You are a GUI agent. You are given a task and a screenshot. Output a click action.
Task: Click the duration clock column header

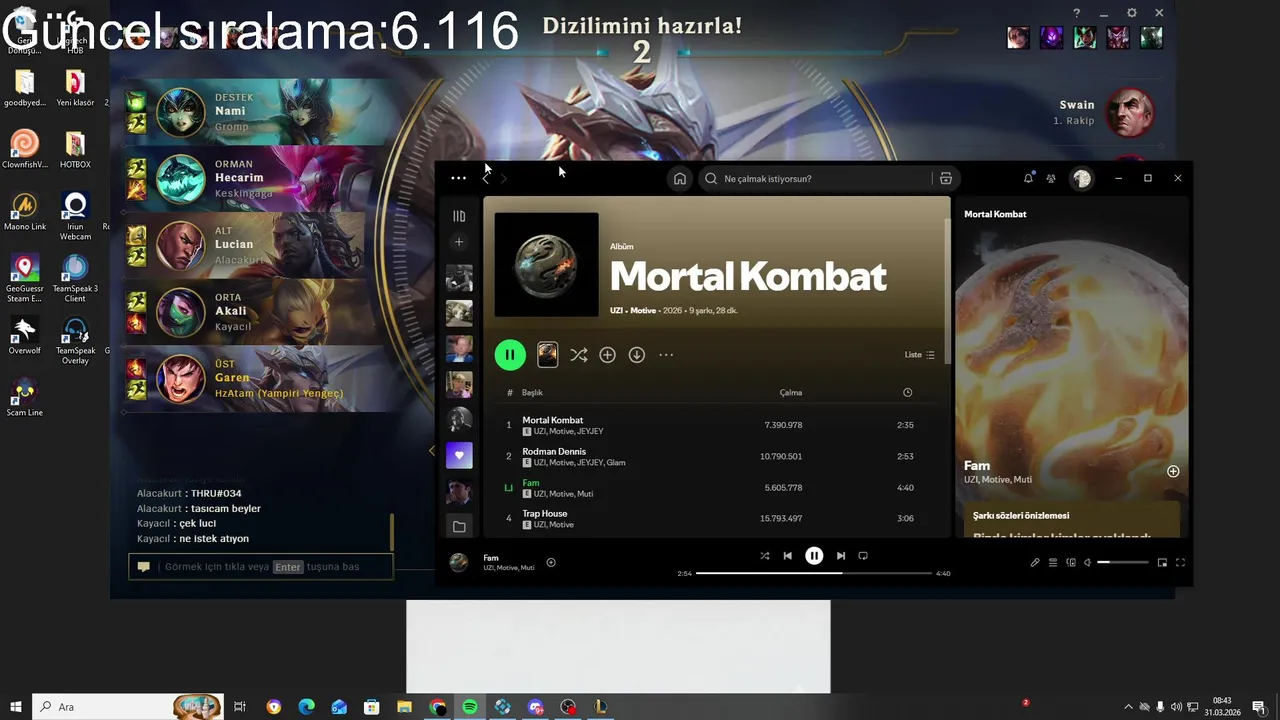[x=907, y=393]
